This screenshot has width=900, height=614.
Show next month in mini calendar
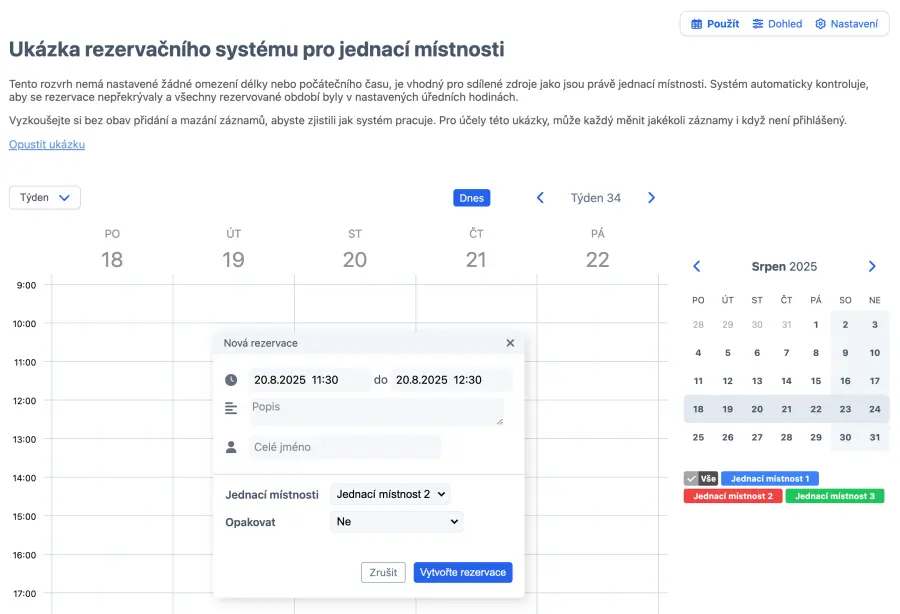click(x=872, y=266)
